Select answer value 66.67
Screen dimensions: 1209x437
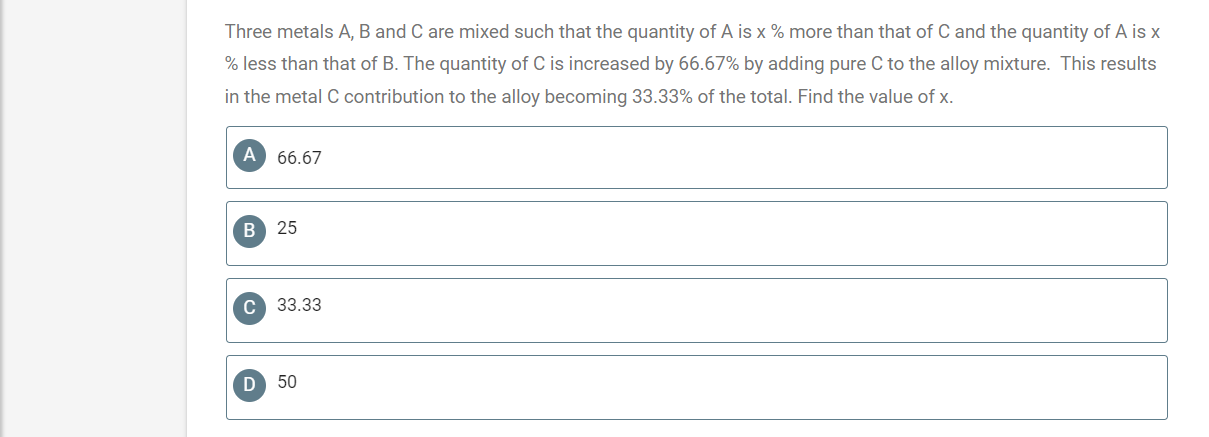[x=299, y=158]
